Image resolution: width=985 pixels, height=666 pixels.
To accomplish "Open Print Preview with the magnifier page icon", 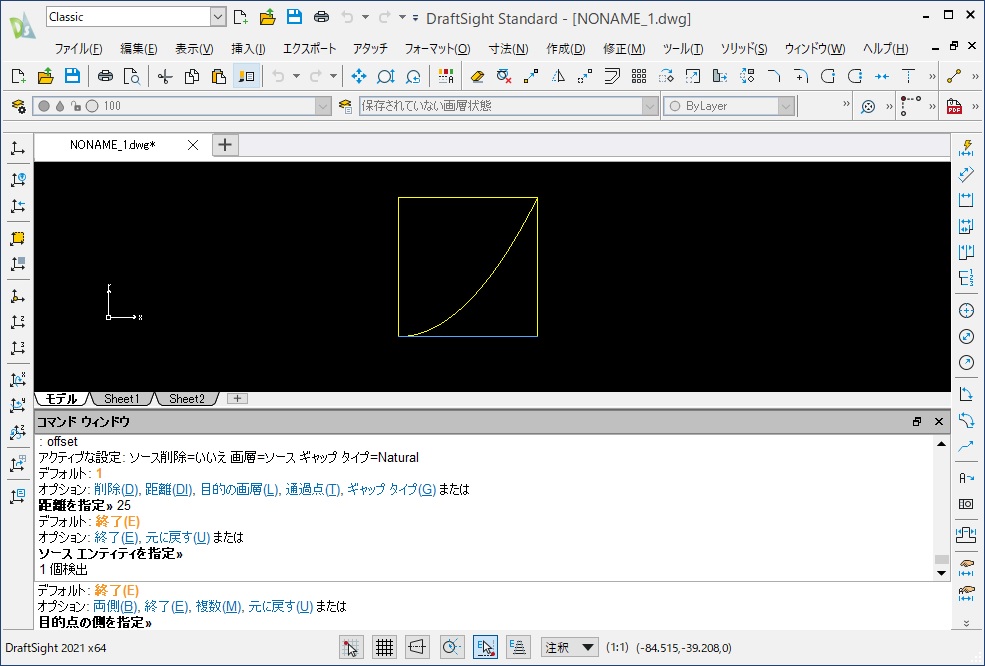I will [x=132, y=77].
